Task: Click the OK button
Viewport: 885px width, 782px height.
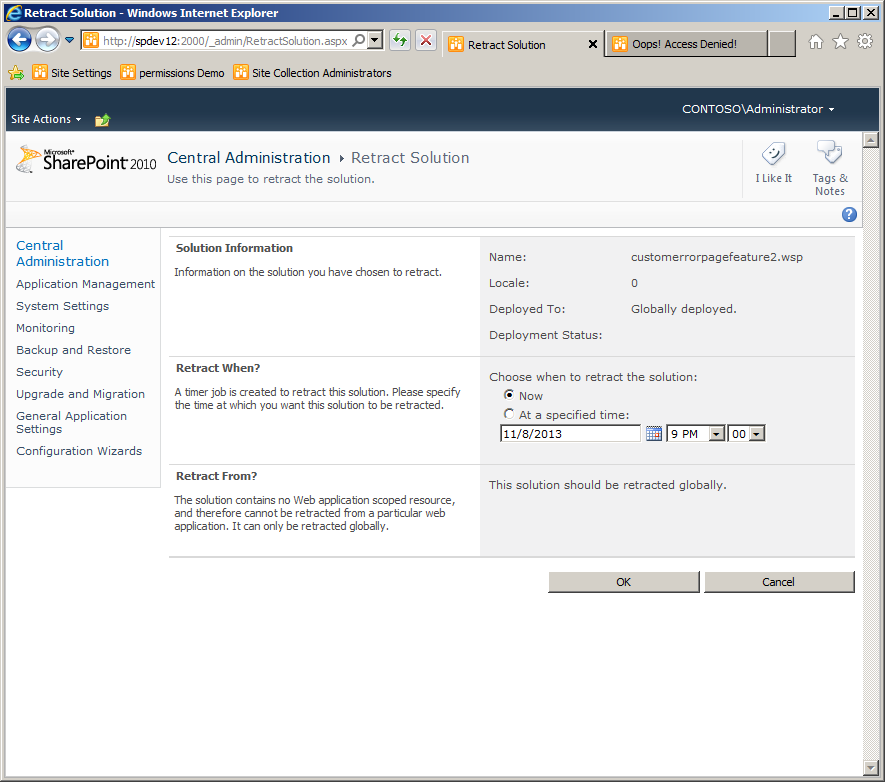Action: [624, 582]
